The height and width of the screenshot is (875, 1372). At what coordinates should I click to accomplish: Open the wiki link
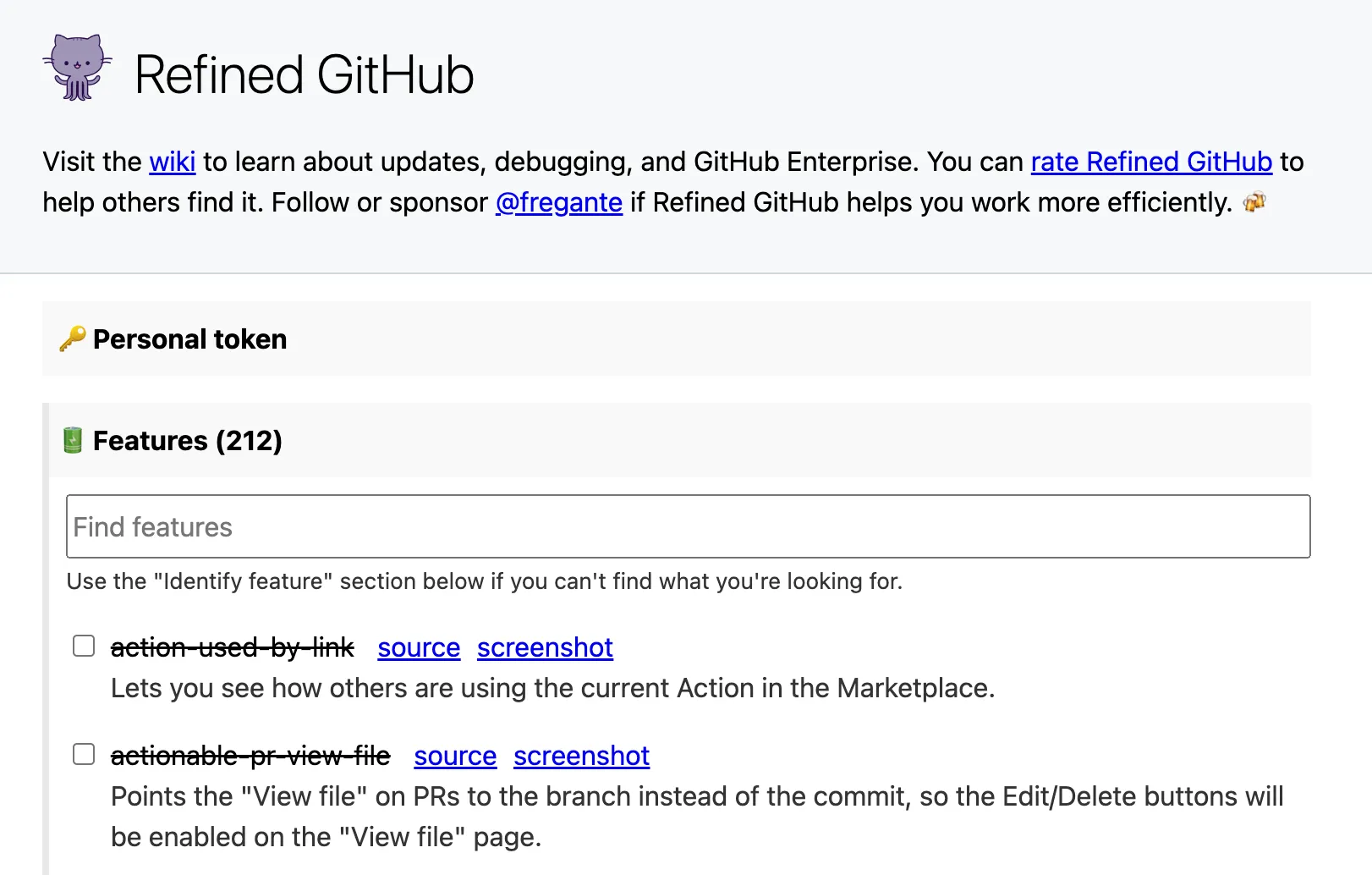pyautogui.click(x=173, y=162)
